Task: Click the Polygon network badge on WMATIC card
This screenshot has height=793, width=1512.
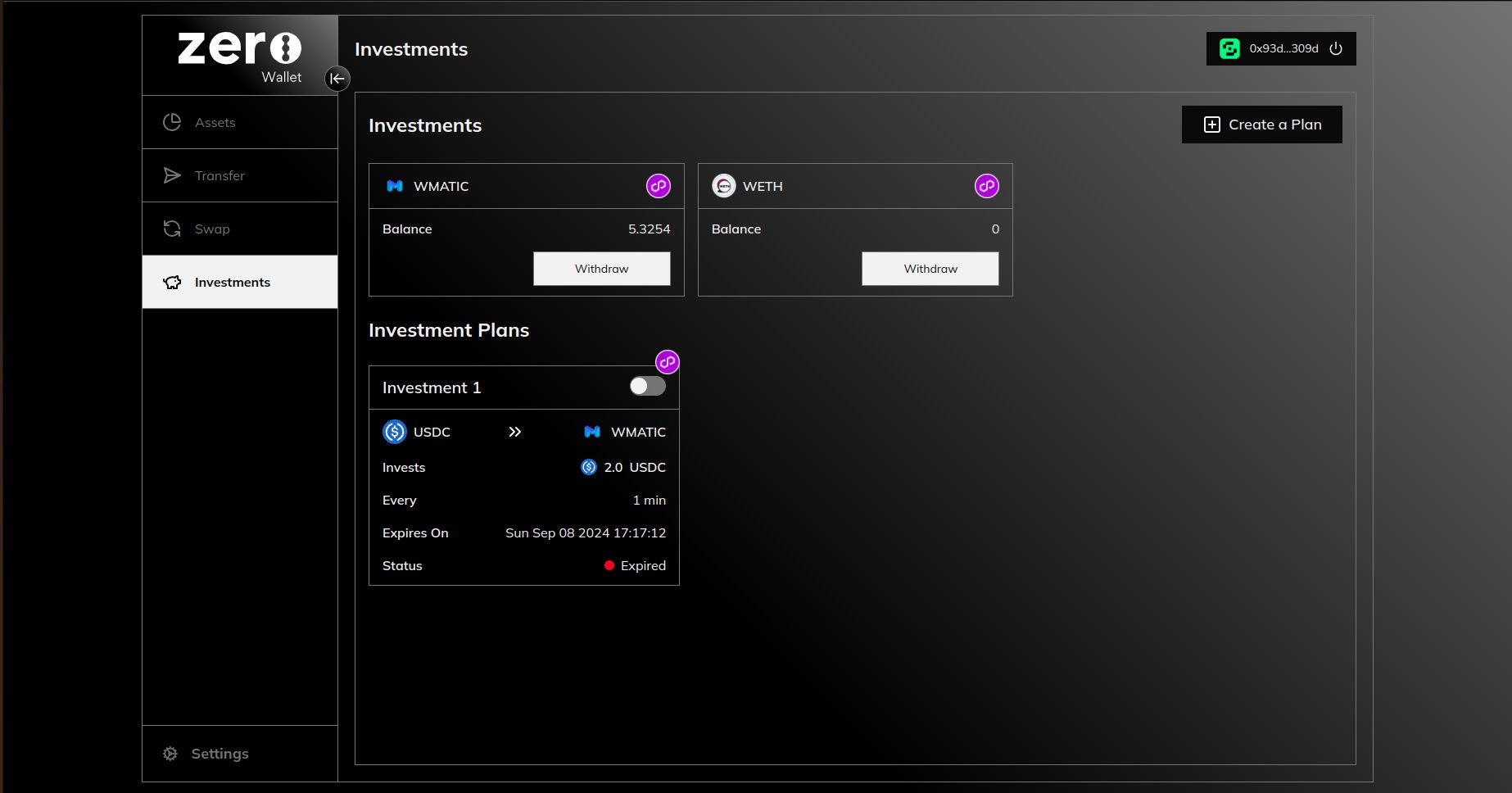Action: (659, 186)
